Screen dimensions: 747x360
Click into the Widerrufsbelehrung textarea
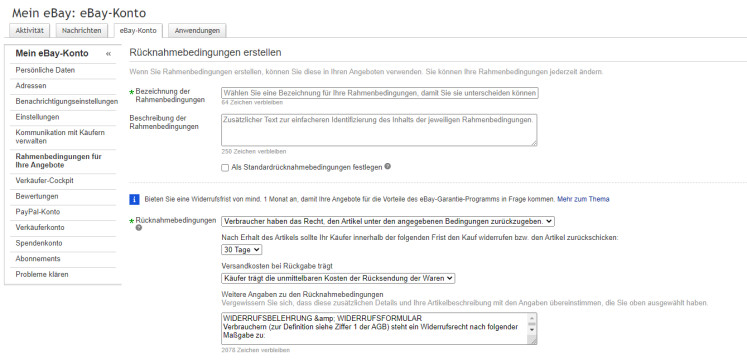(374, 328)
